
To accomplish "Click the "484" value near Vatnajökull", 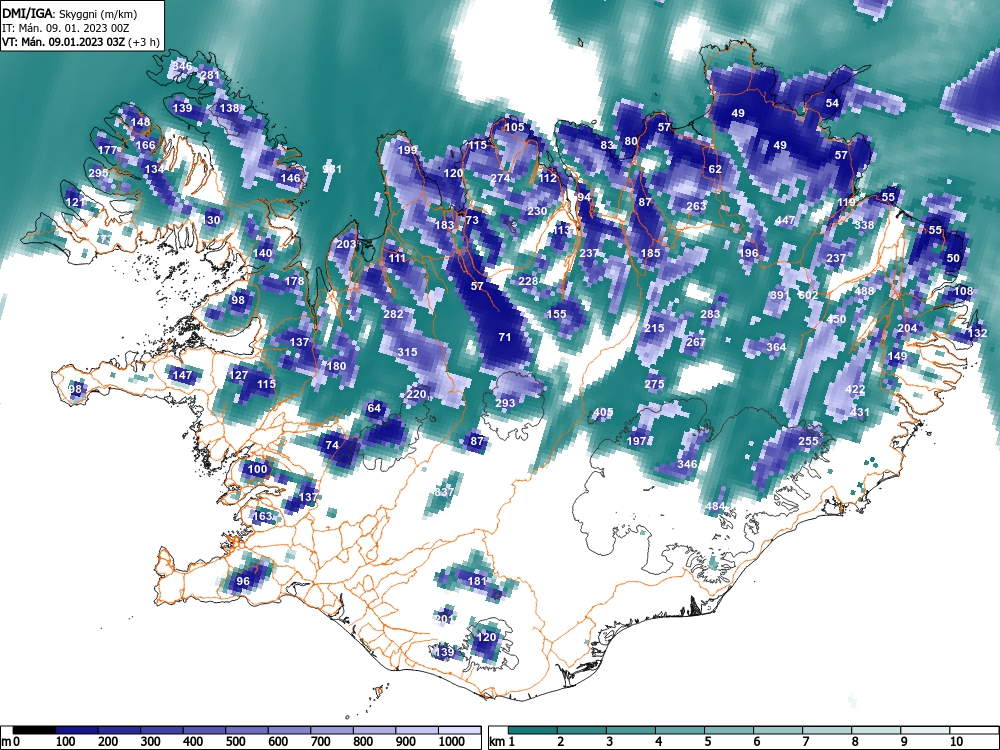I will (715, 506).
